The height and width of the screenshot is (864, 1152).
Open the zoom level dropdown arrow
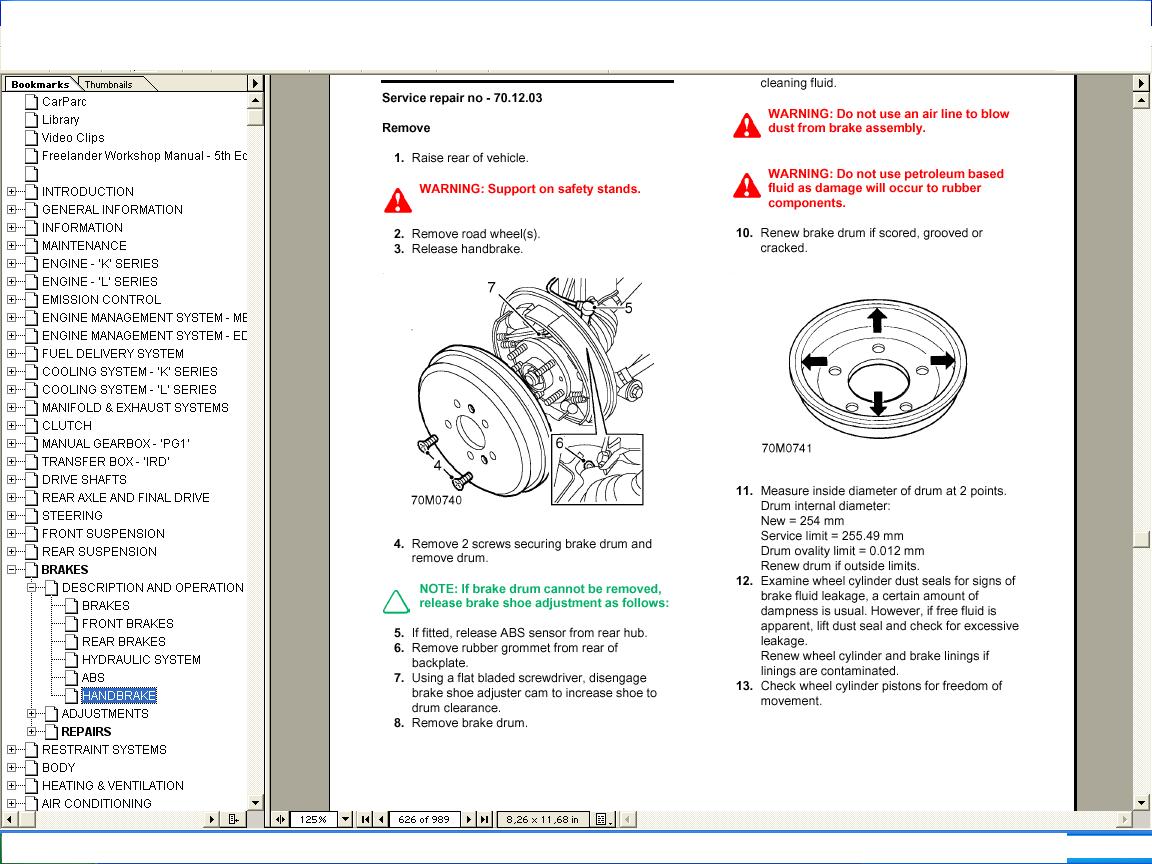[345, 819]
